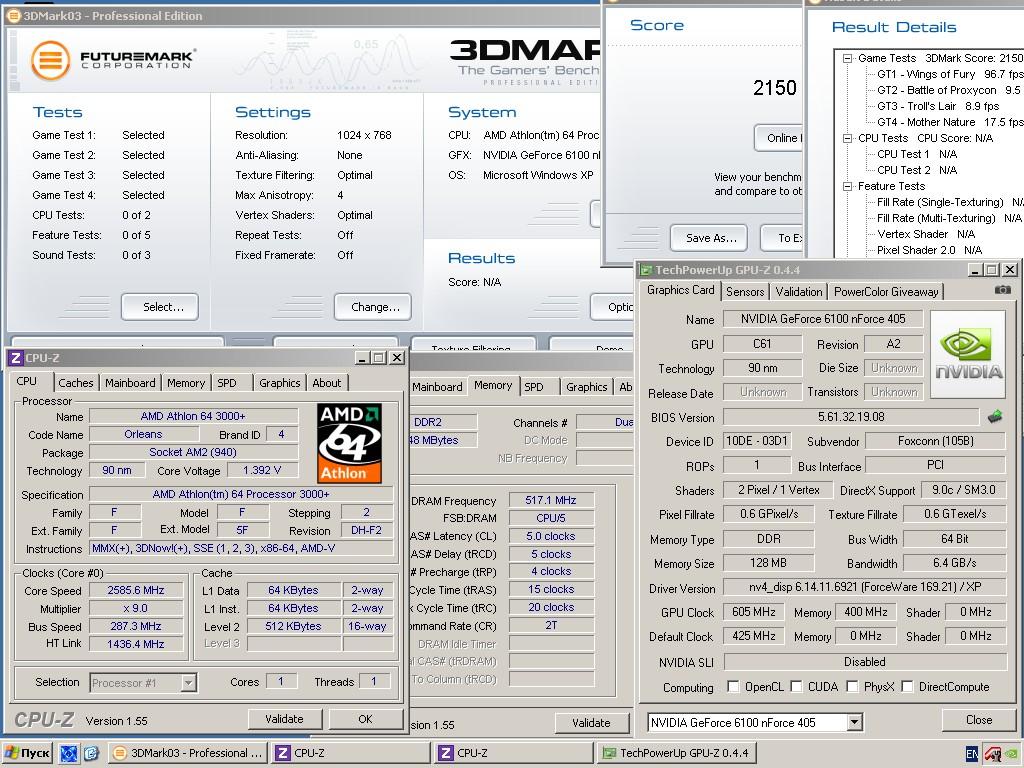Click Validate in the rear CPU-Z window
The height and width of the screenshot is (768, 1024).
592,723
